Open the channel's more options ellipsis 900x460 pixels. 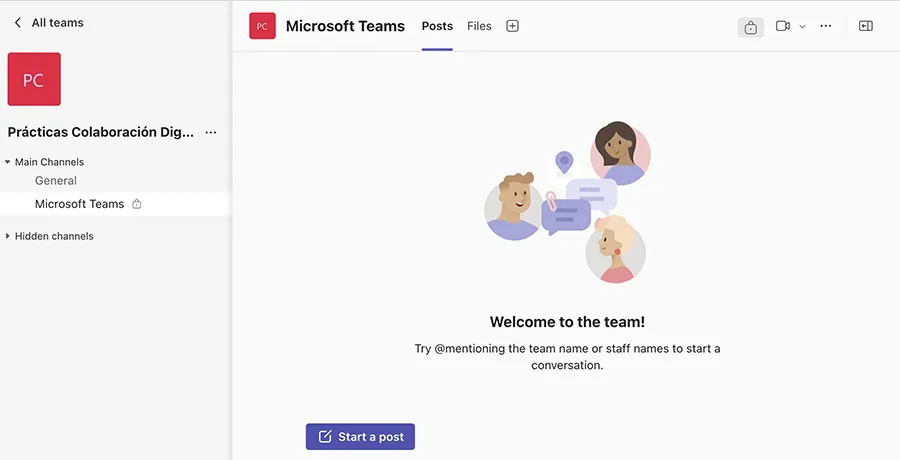(x=825, y=26)
